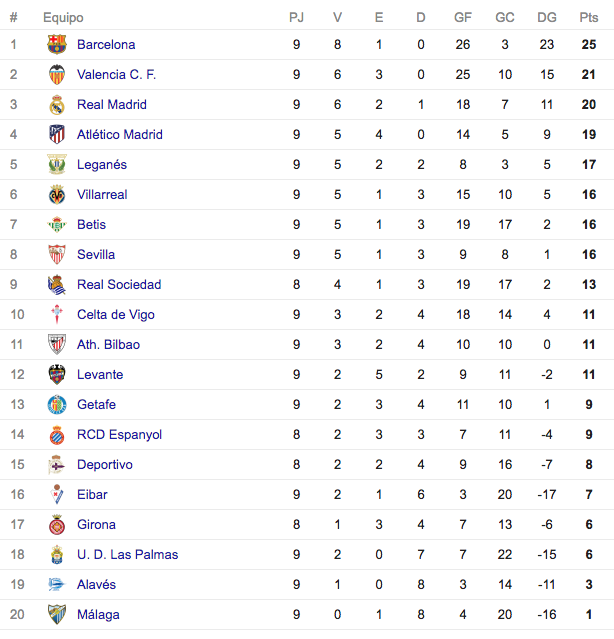This screenshot has width=614, height=639.
Task: Click the Atlético Madrid crest icon
Action: 57,134
